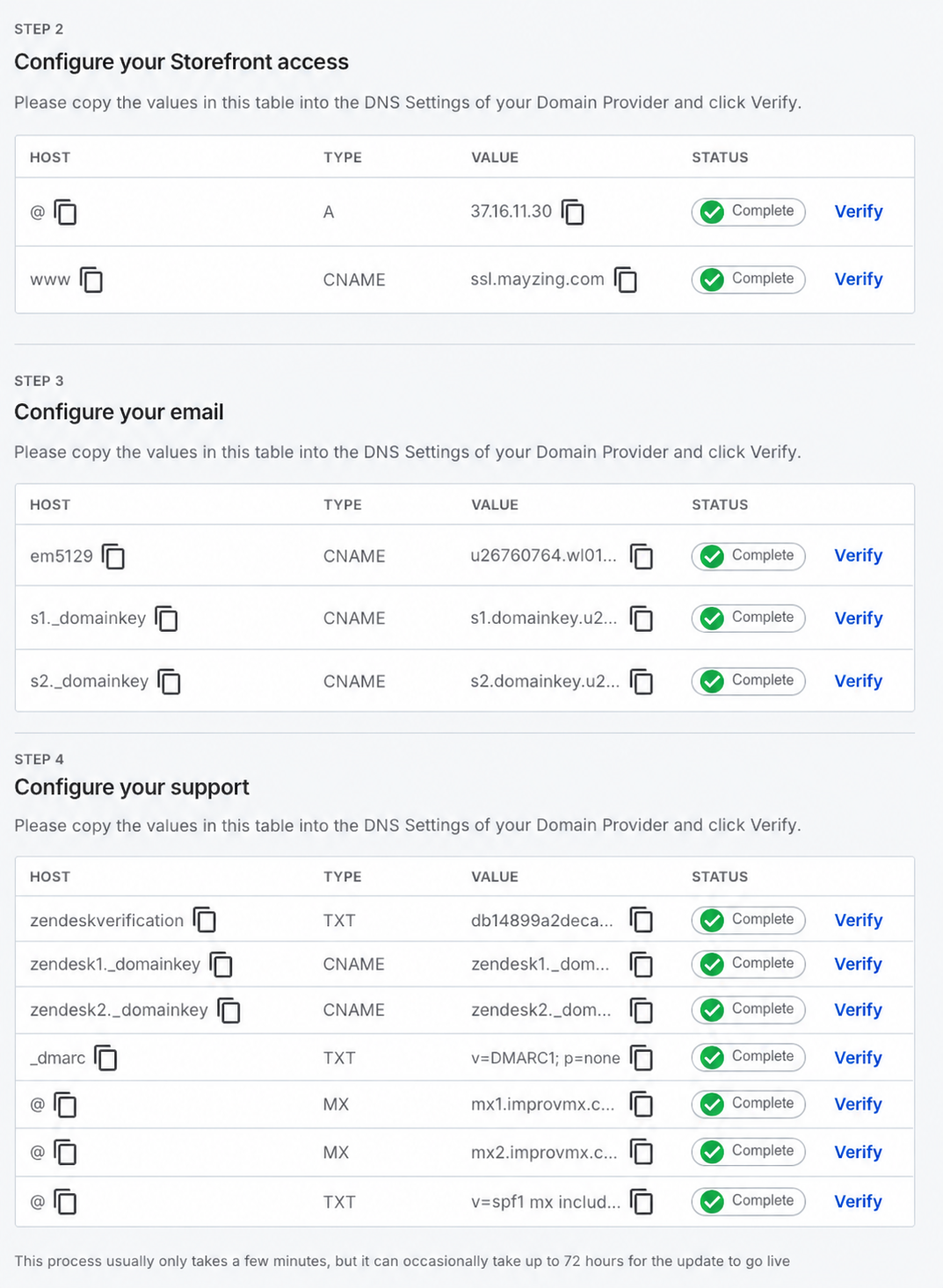Click the s1._domainkey host text
Image resolution: width=943 pixels, height=1288 pixels.
click(88, 619)
